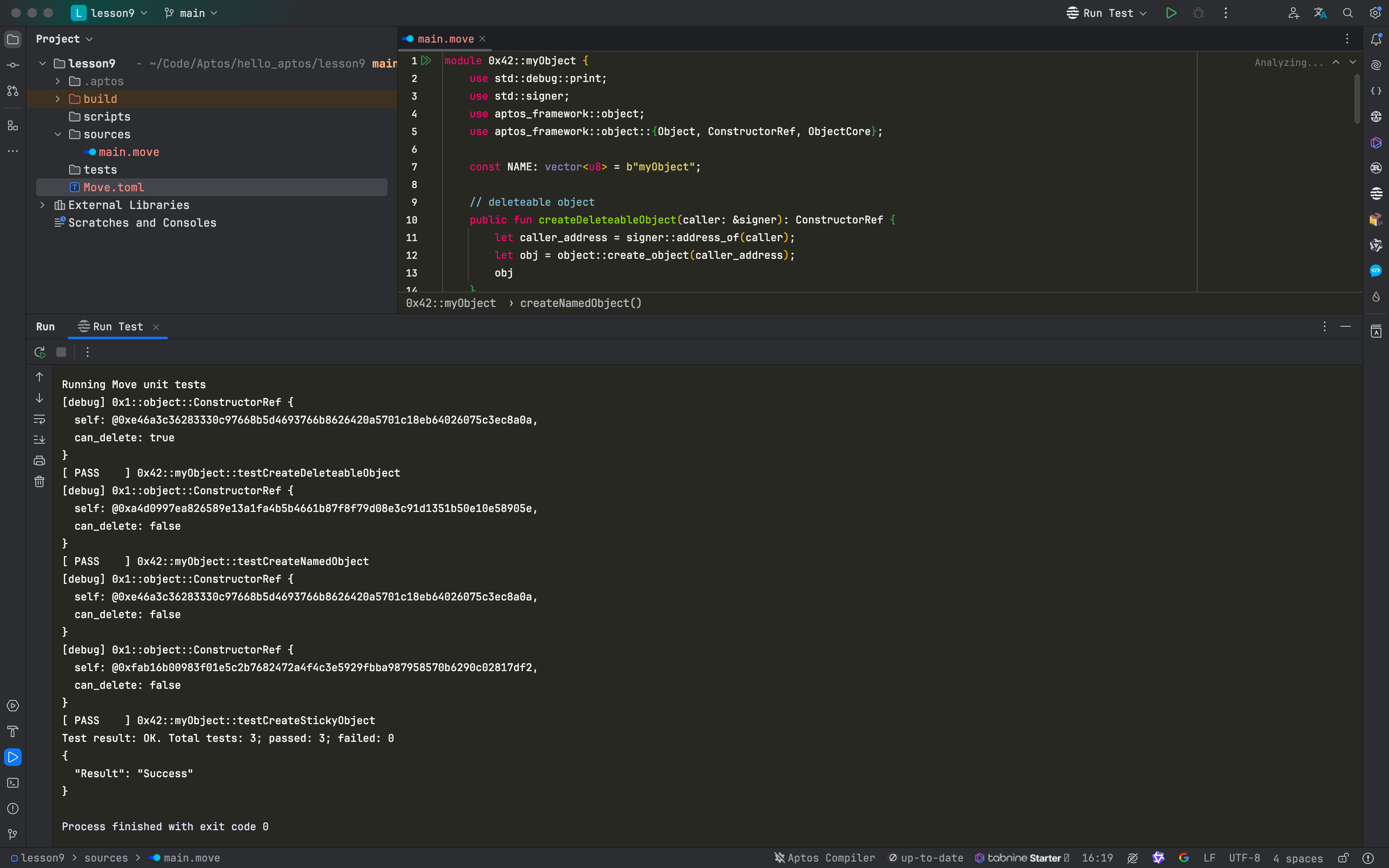This screenshot has height=868, width=1389.
Task: Collapse the lesson9 root folder
Action: (43, 64)
